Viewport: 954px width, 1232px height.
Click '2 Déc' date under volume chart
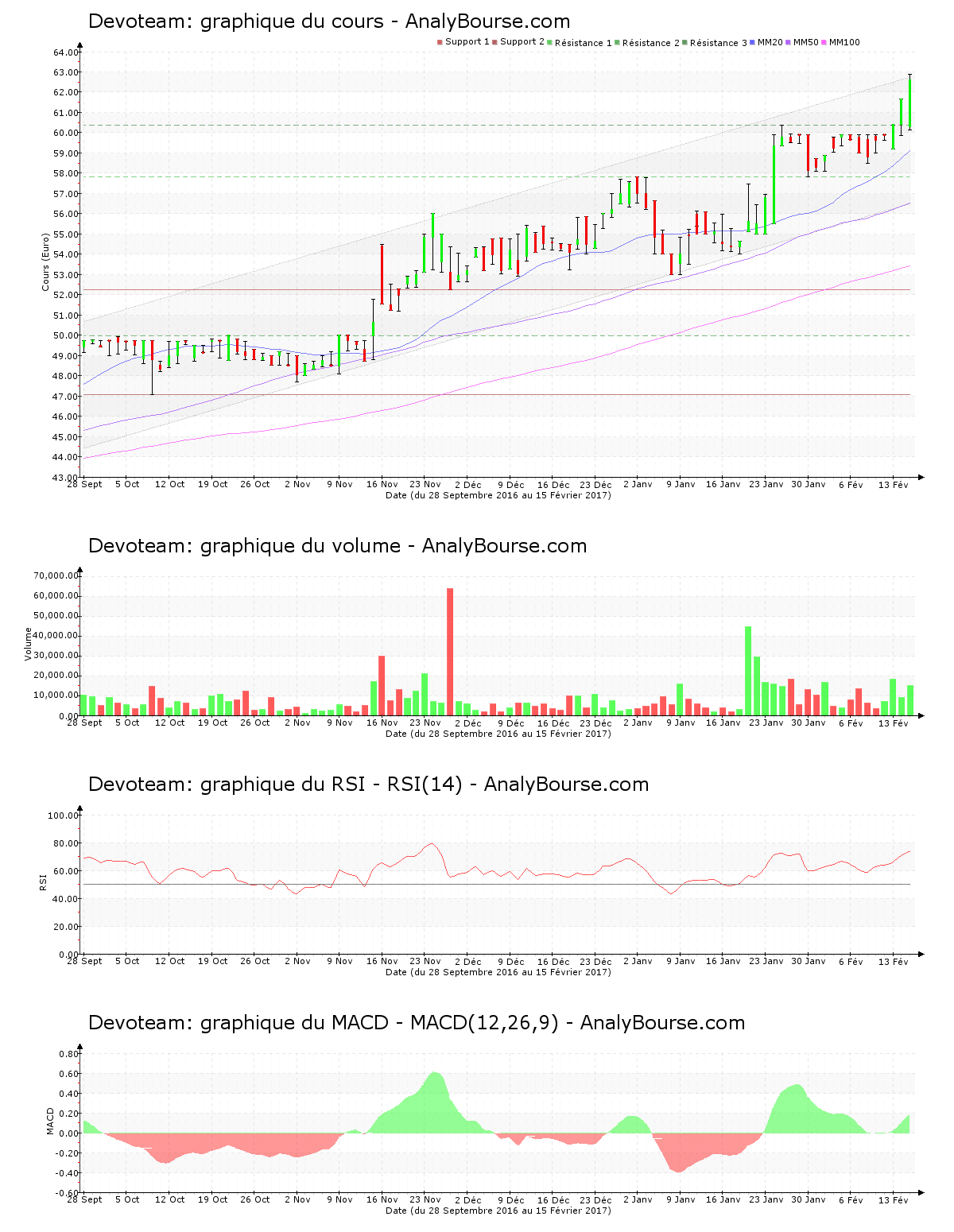tap(468, 723)
